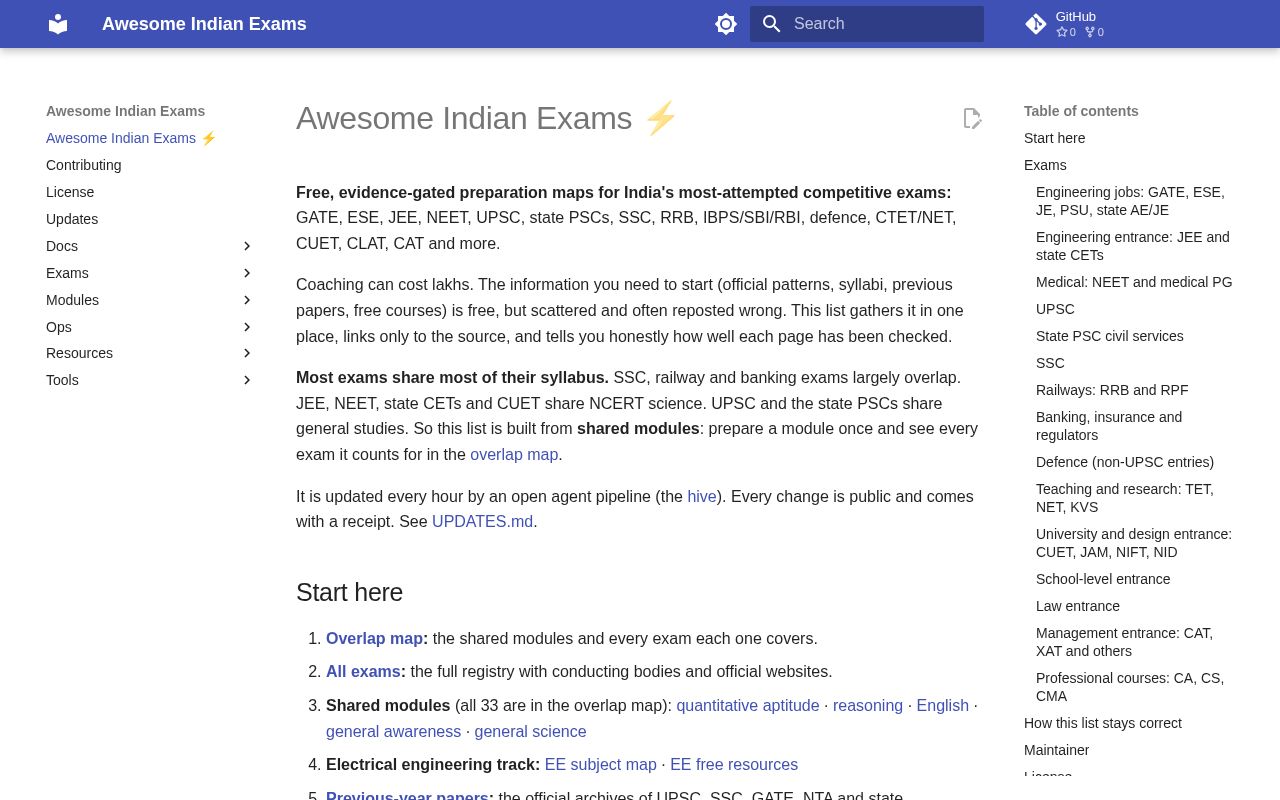
Task: Jump to 'Start here' in table of contents
Action: [x=1054, y=138]
